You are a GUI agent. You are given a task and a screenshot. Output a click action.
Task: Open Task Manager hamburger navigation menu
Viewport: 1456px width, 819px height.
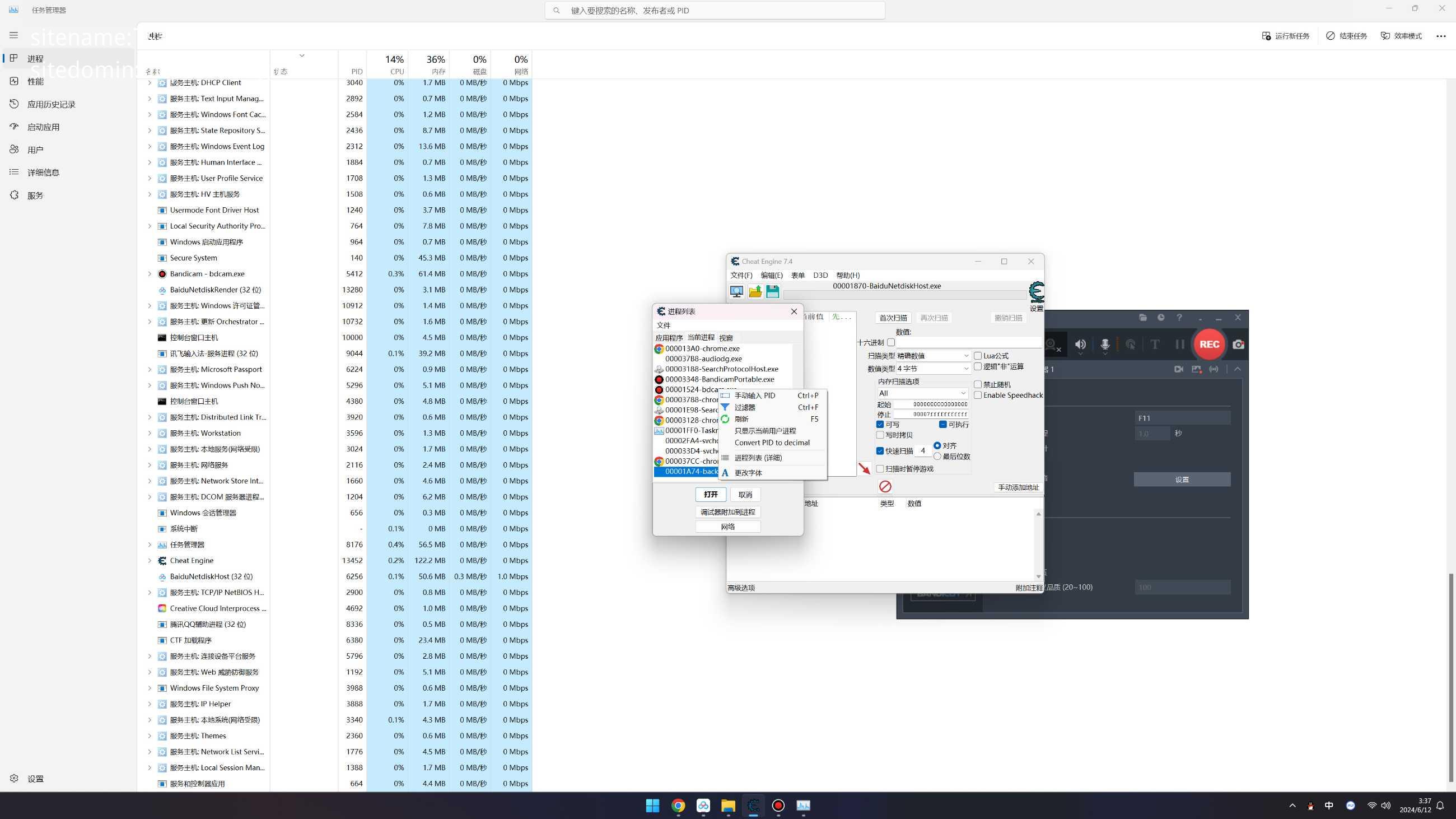[x=13, y=35]
